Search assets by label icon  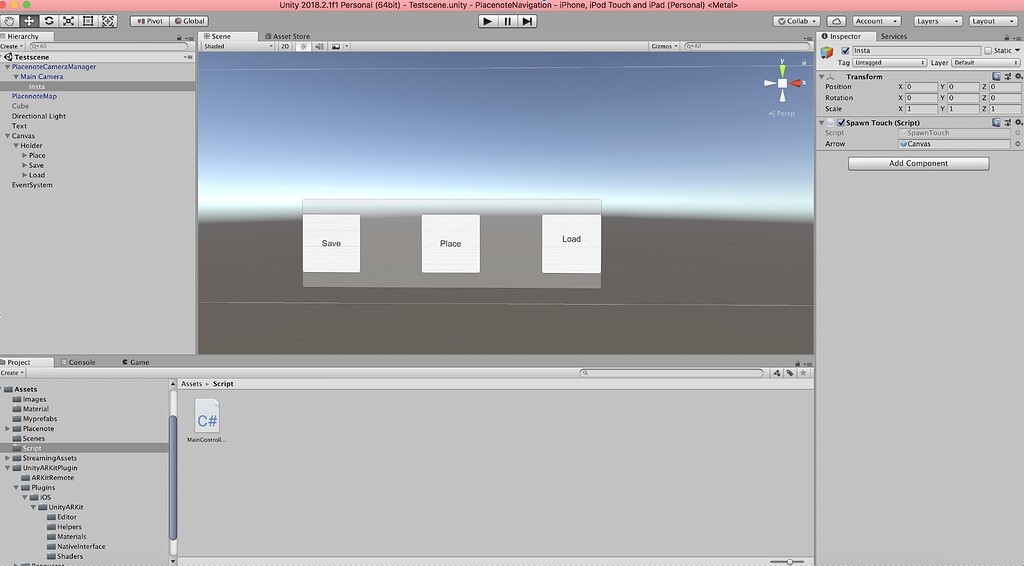790,373
